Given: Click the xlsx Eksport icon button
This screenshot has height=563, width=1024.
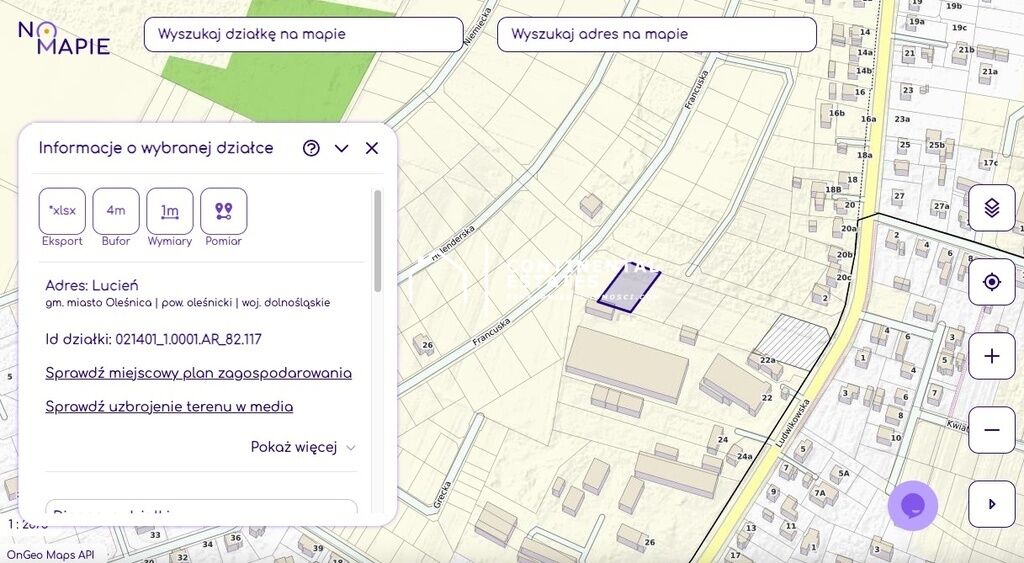Looking at the screenshot, I should [62, 211].
